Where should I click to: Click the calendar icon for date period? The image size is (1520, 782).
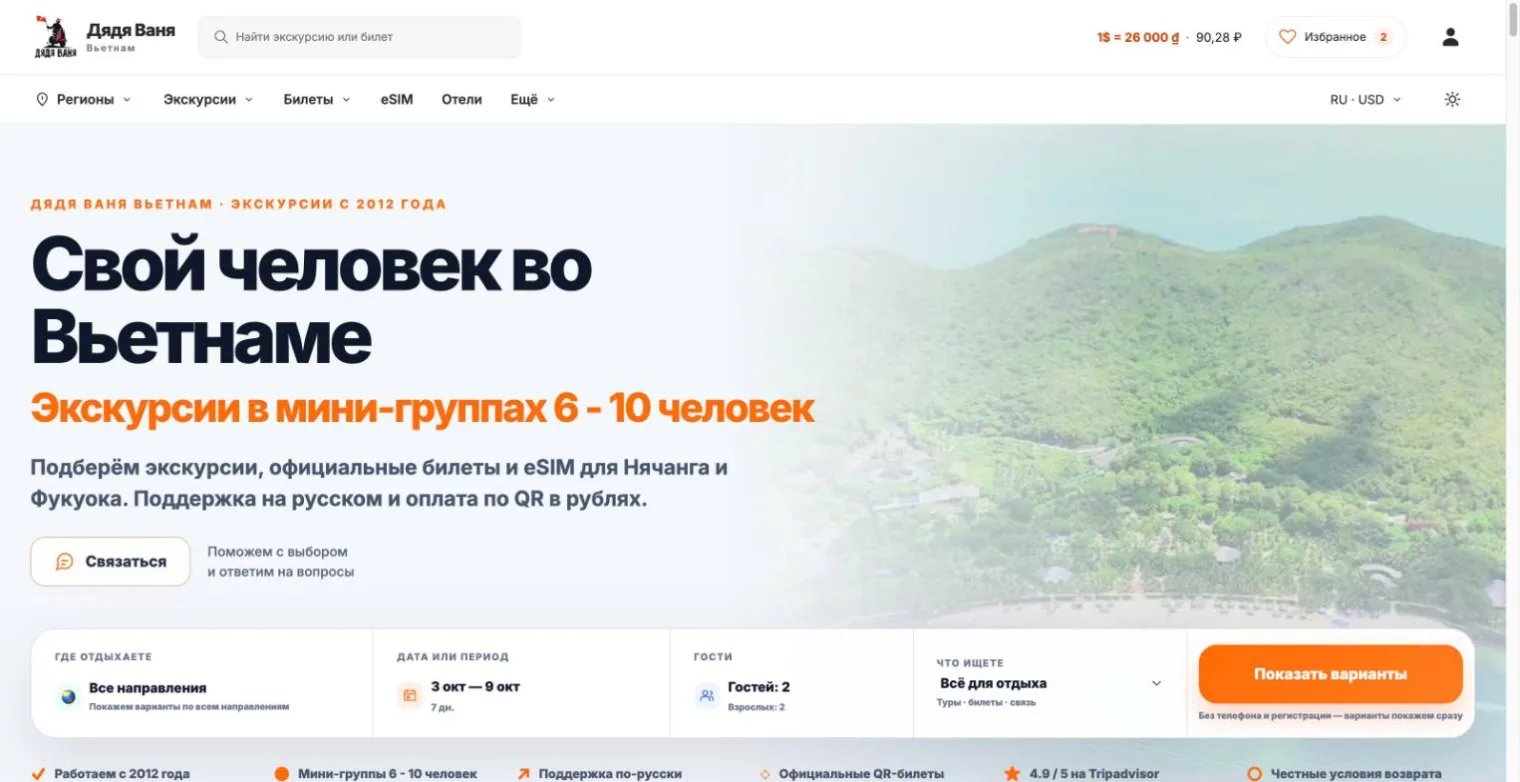coord(409,695)
